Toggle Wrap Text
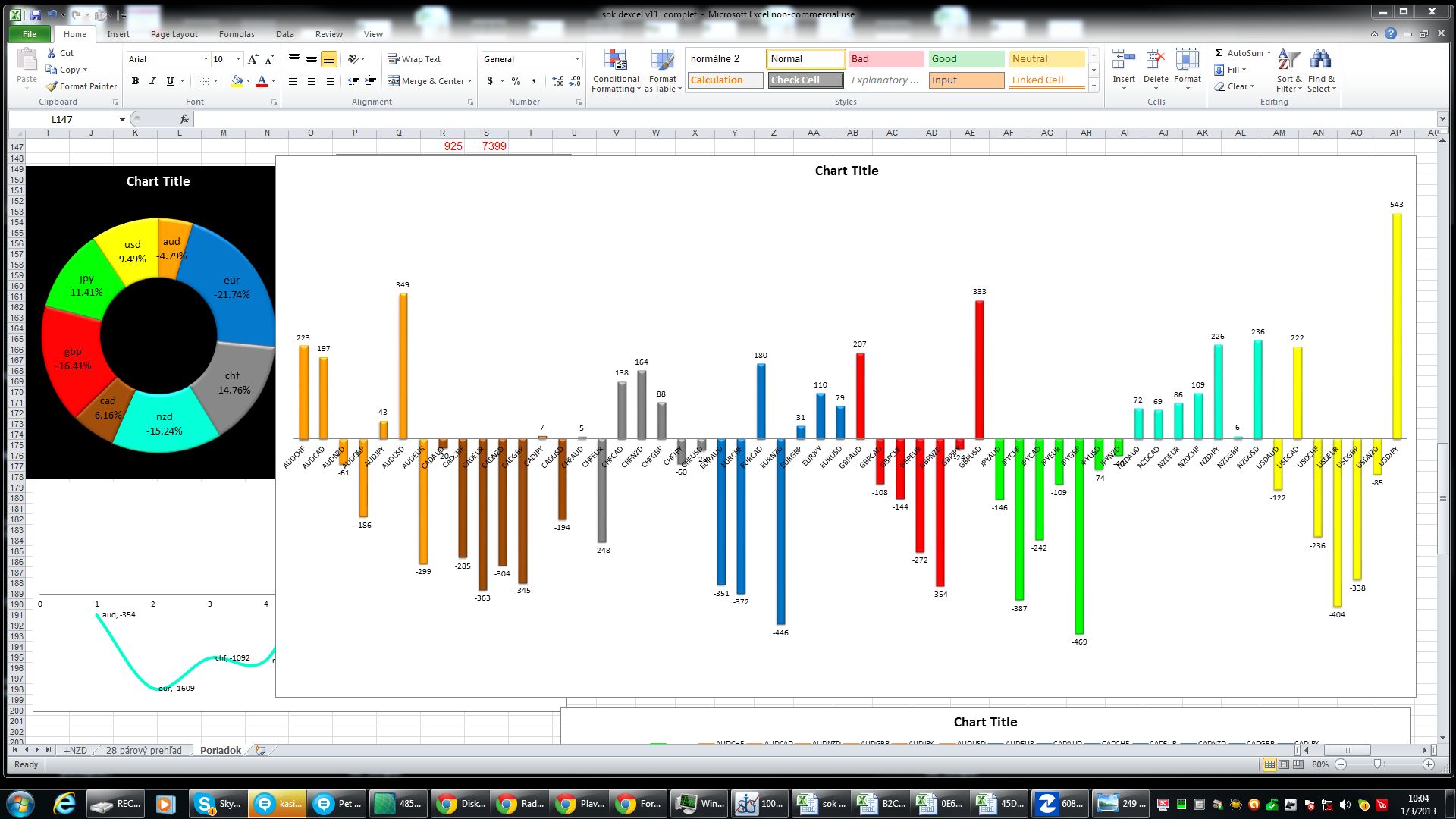This screenshot has width=1456, height=819. pyautogui.click(x=414, y=59)
